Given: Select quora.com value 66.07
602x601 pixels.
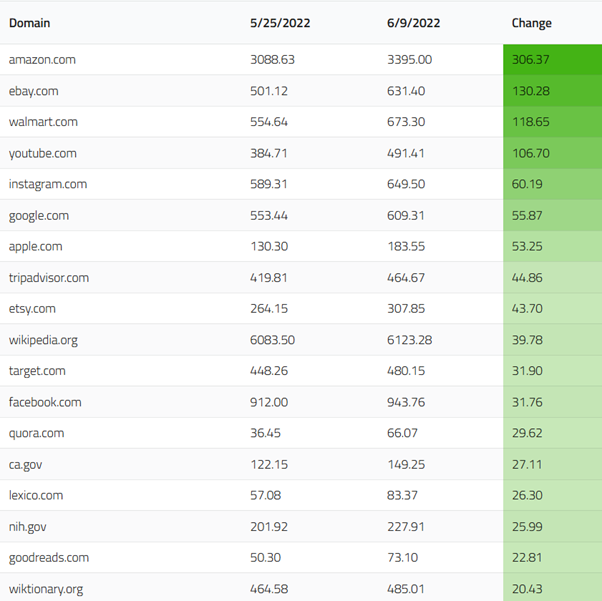Looking at the screenshot, I should 402,433.
